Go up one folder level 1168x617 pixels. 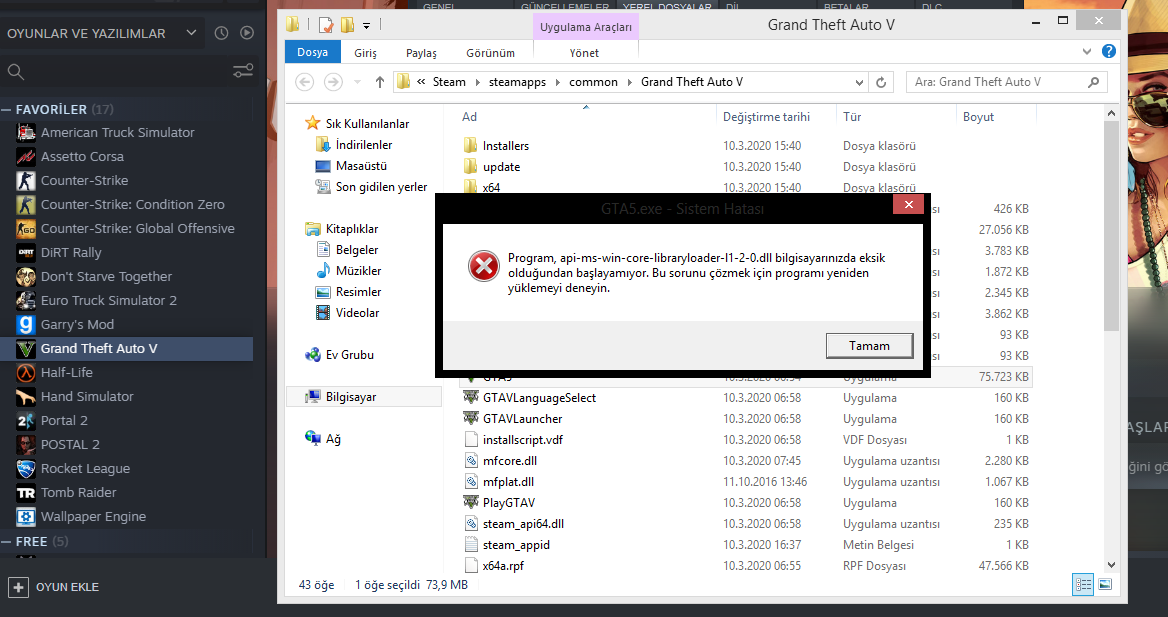(x=380, y=82)
